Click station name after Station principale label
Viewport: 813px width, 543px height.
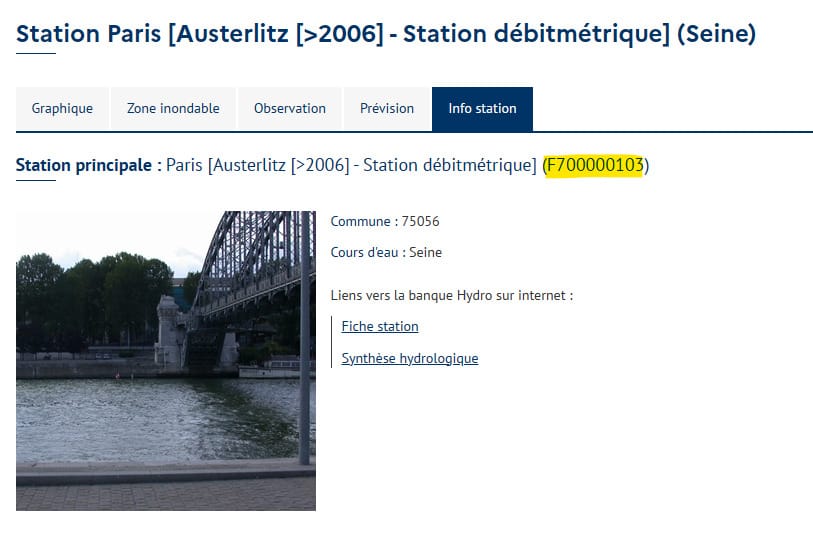(351, 165)
